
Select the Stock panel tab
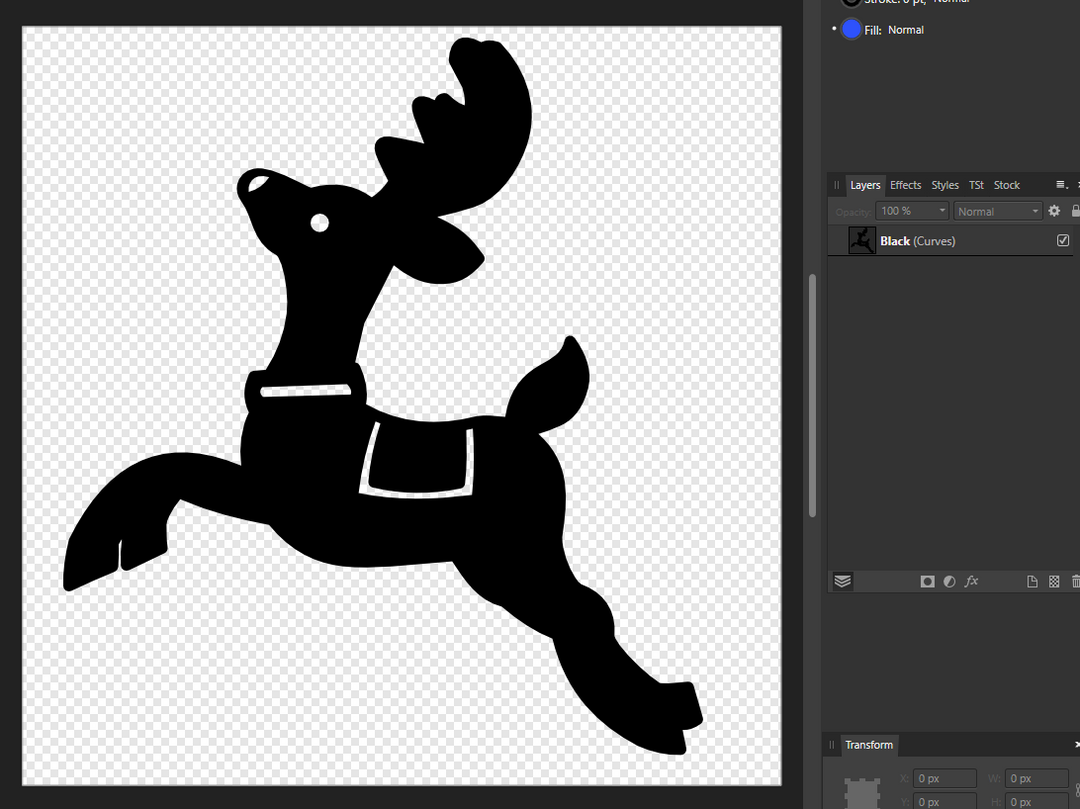pos(1006,184)
